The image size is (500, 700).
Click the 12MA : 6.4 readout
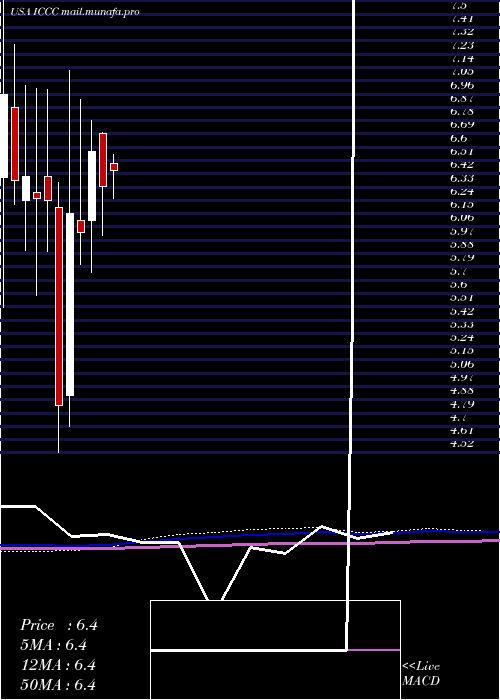click(58, 665)
